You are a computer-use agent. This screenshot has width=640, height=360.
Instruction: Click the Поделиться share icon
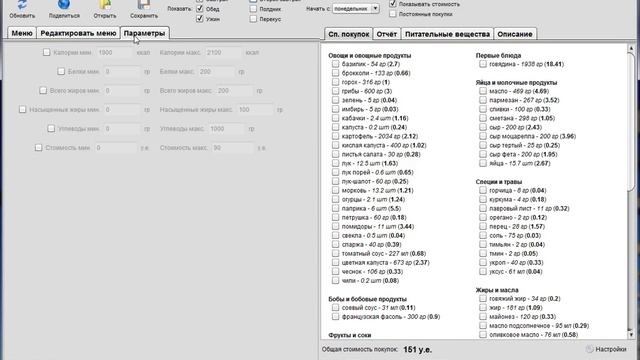[x=64, y=5]
